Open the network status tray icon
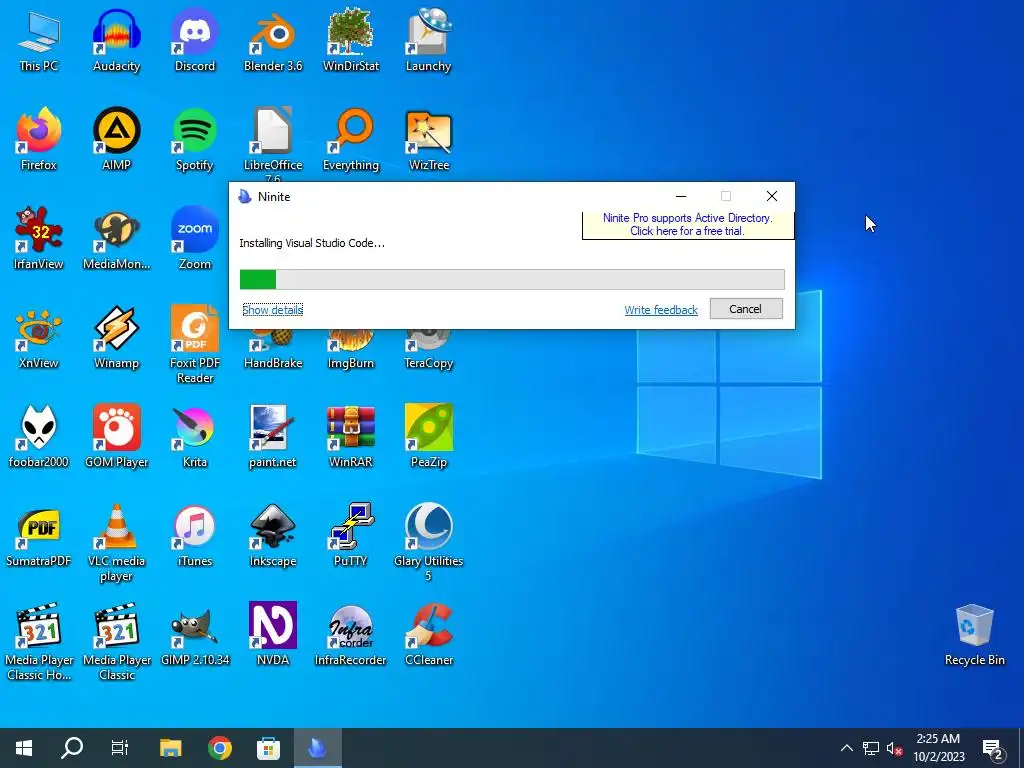This screenshot has width=1024, height=768. click(x=871, y=748)
